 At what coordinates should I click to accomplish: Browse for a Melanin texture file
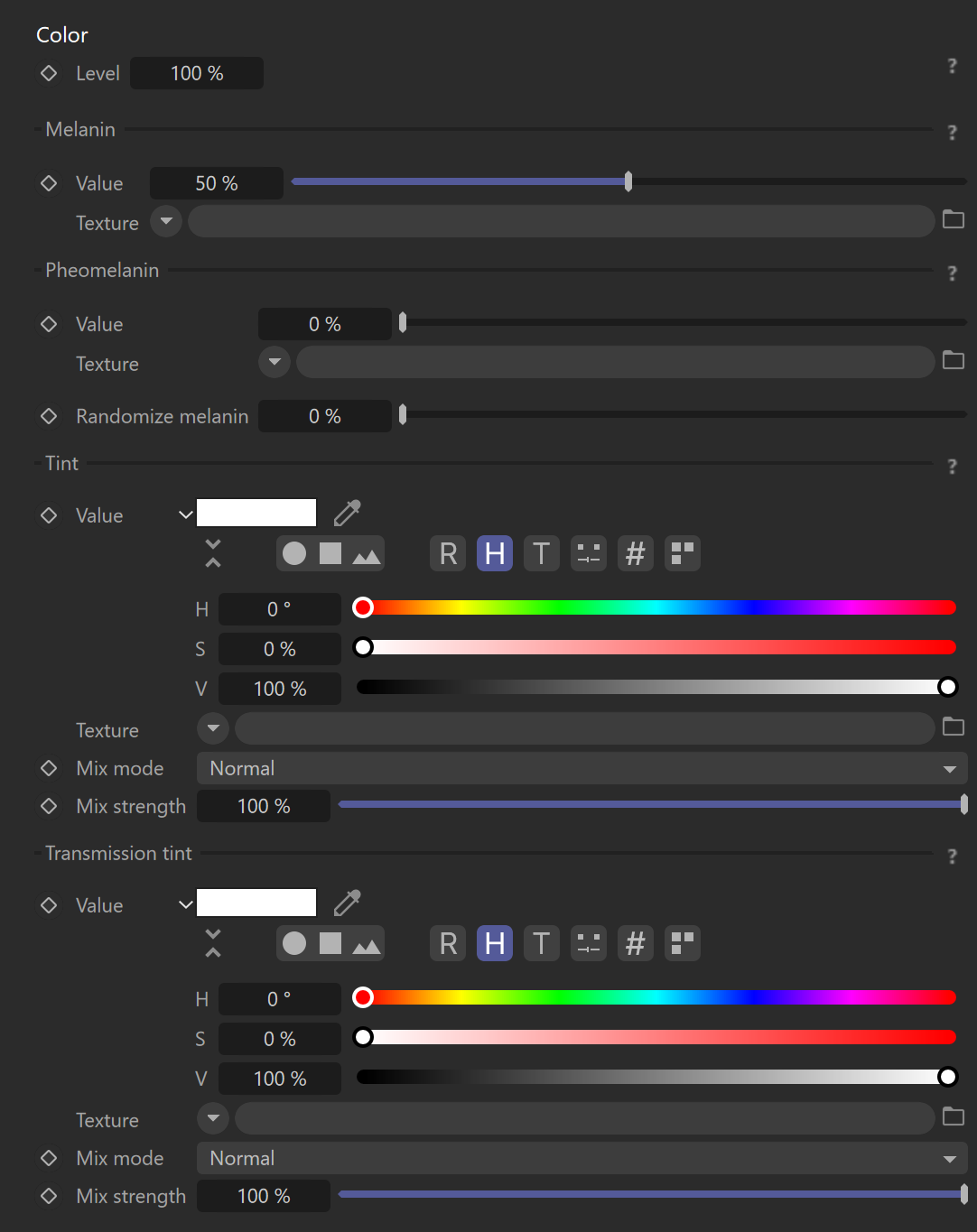[954, 219]
